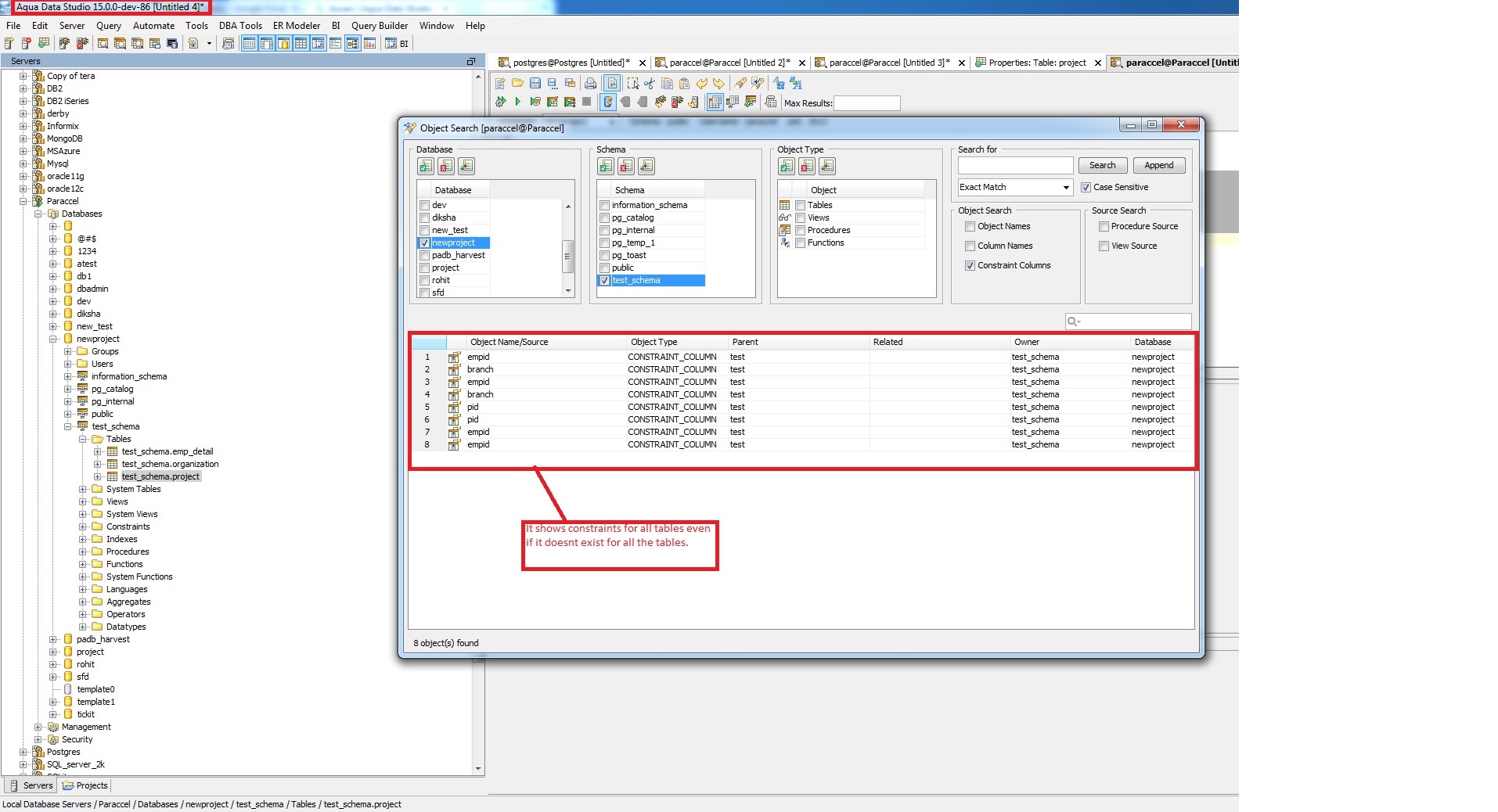Disable the Constraint Columns checkbox
The width and height of the screenshot is (1498, 812).
point(970,266)
